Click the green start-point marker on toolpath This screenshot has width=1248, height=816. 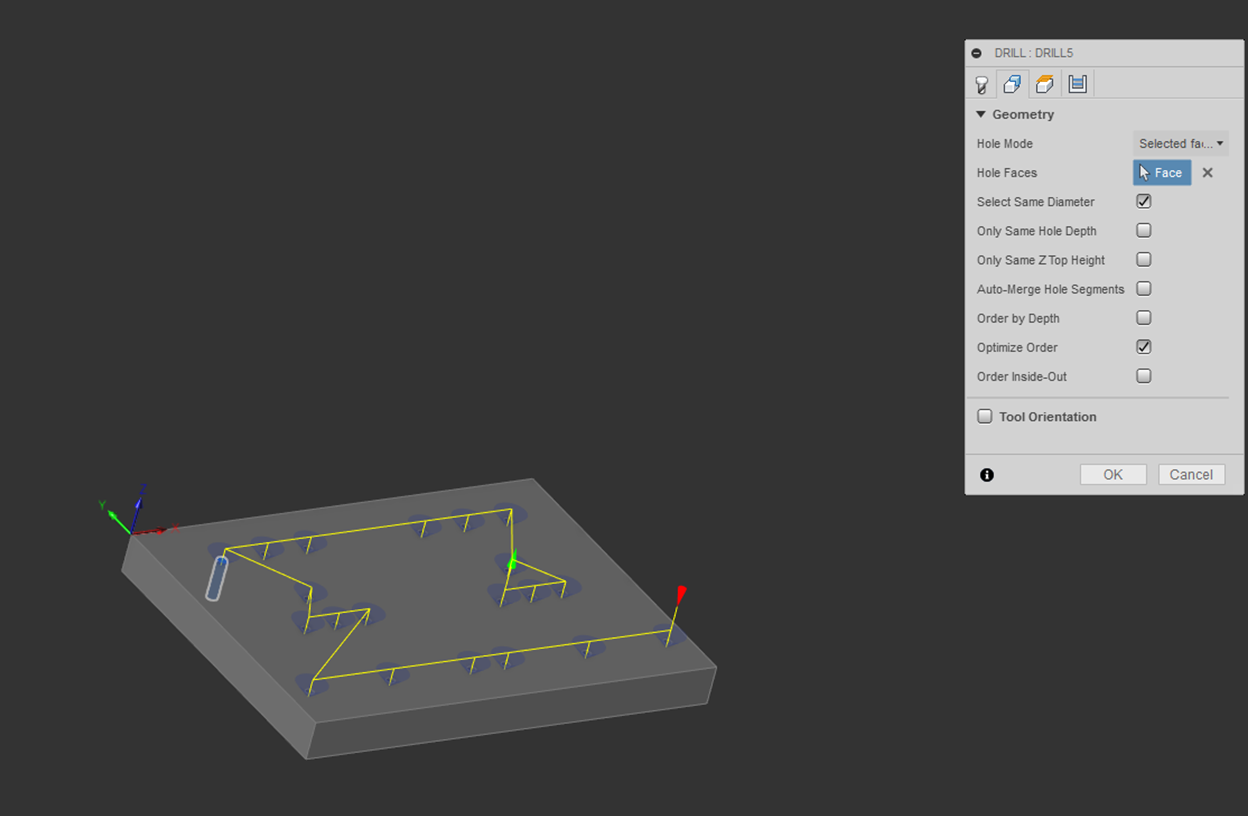[512, 563]
